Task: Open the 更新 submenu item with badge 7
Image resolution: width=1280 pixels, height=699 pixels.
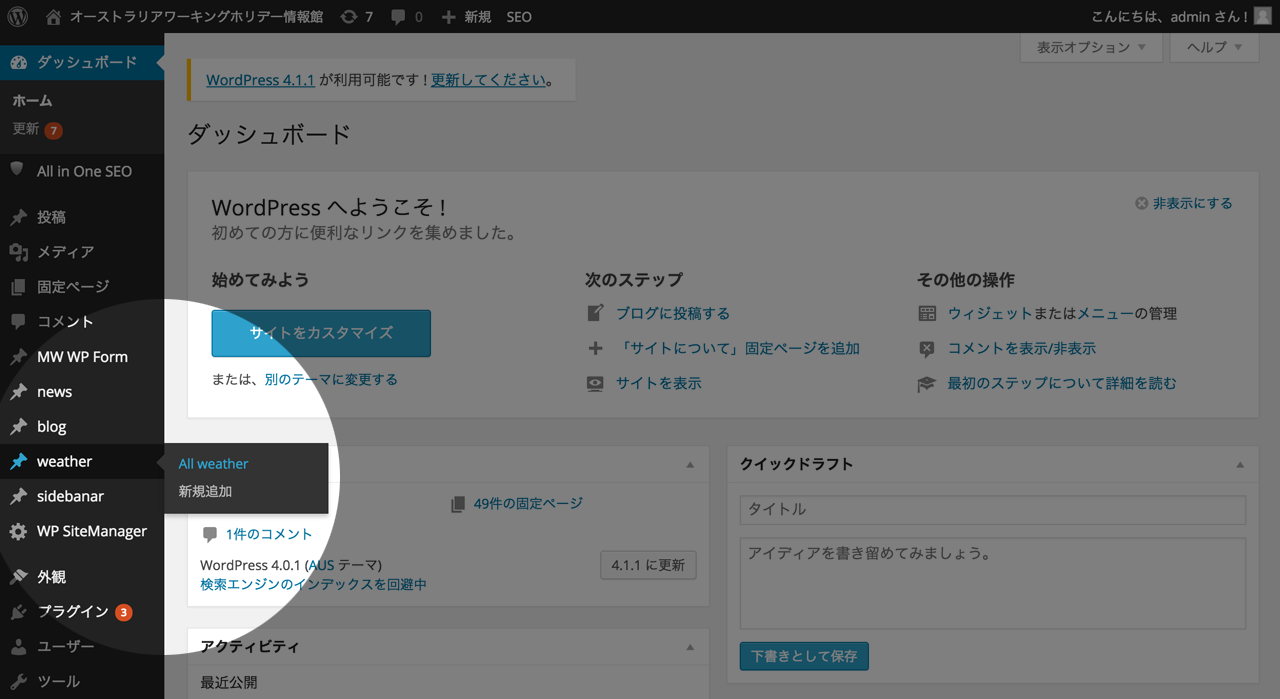Action: tap(37, 129)
